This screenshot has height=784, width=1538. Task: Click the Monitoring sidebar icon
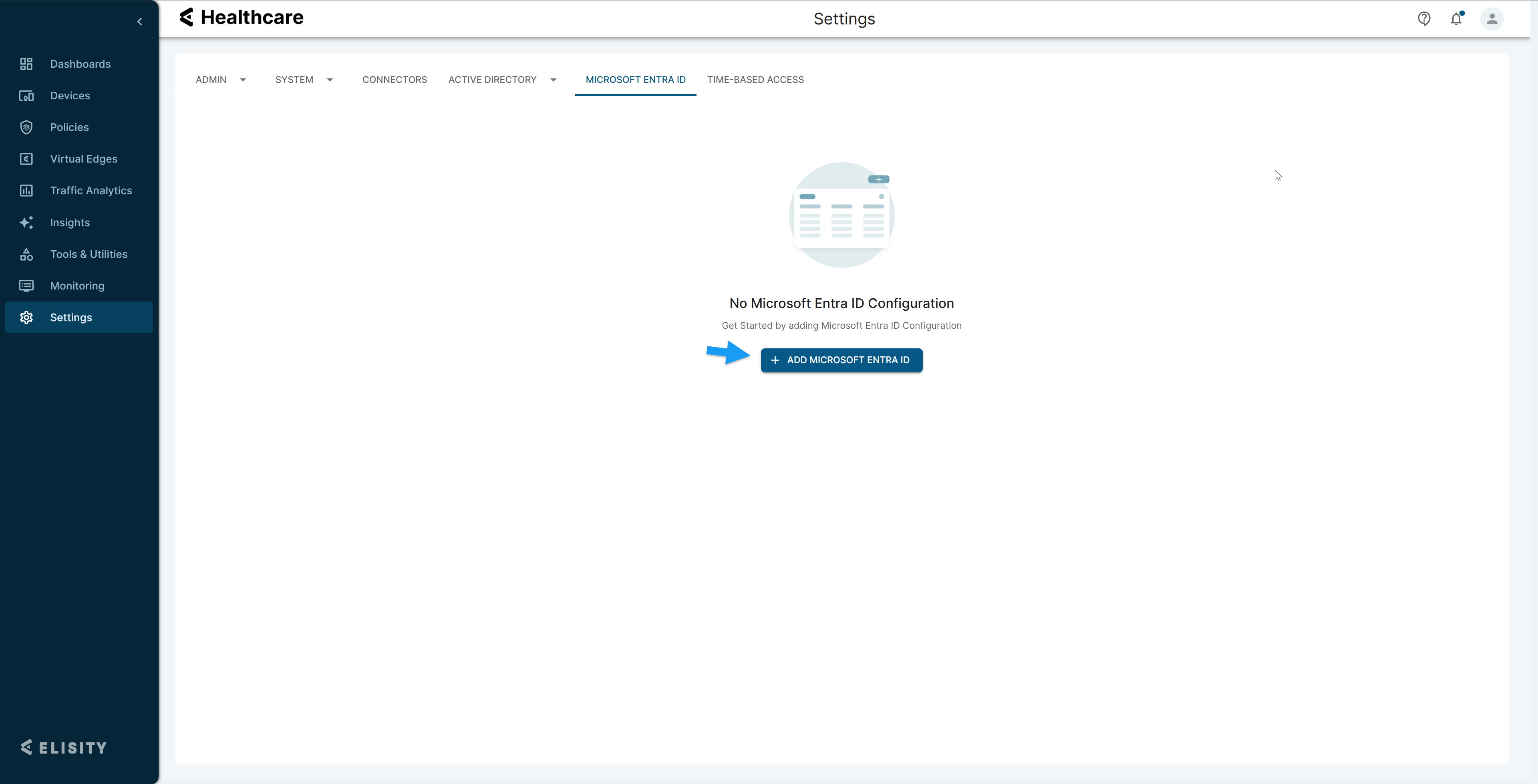(x=26, y=286)
